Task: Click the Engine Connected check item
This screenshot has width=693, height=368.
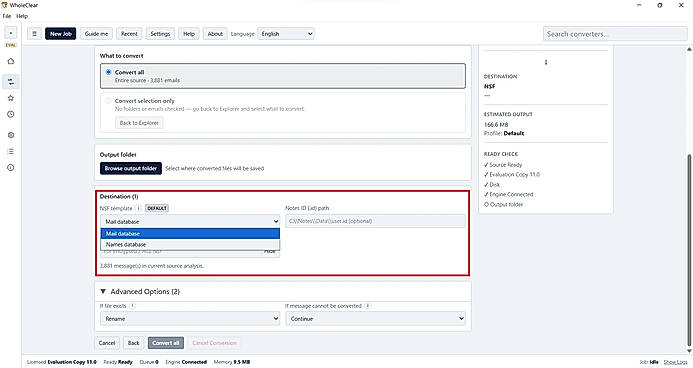Action: point(509,194)
